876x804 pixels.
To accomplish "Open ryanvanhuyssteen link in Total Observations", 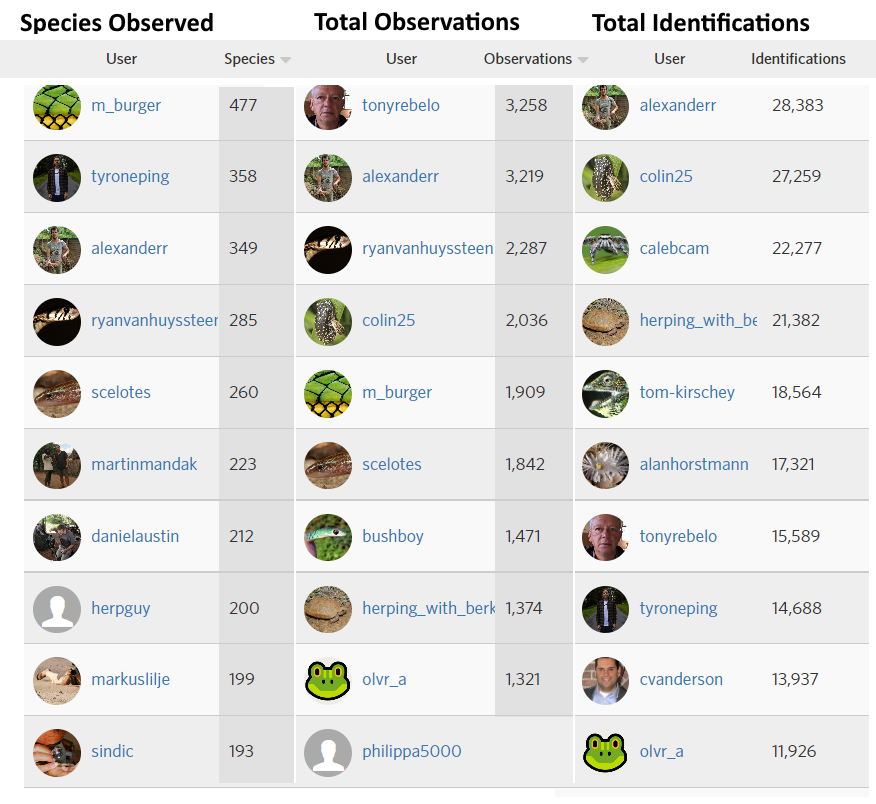I will (x=427, y=249).
